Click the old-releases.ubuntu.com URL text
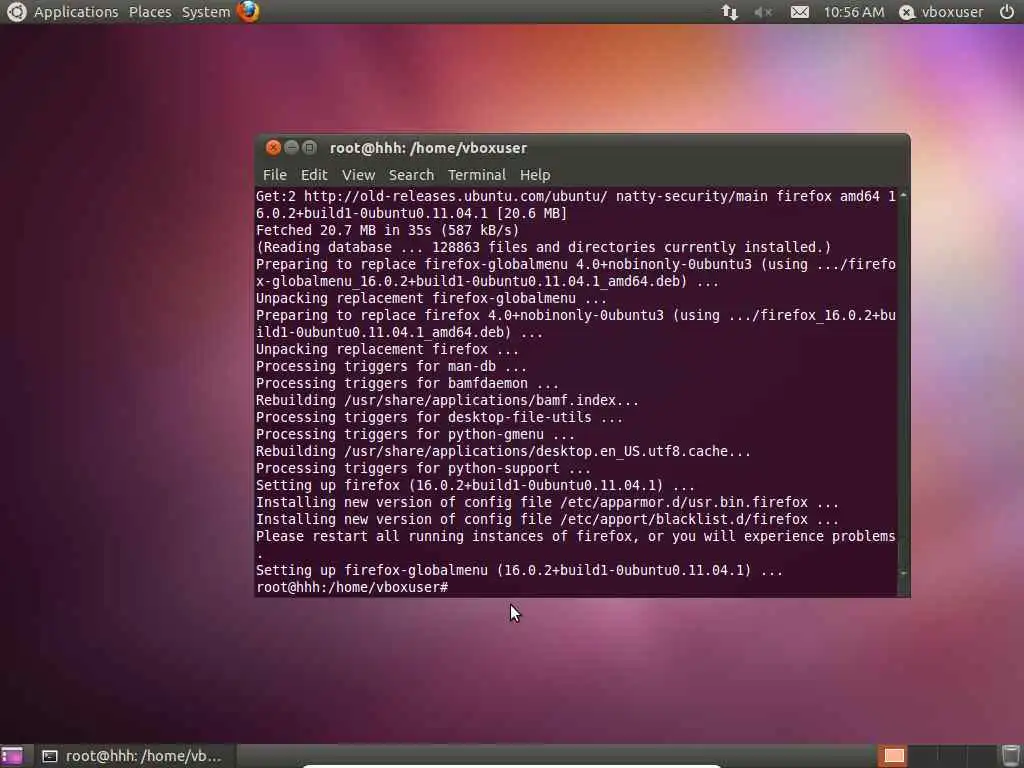Viewport: 1024px width, 768px height. [x=456, y=196]
